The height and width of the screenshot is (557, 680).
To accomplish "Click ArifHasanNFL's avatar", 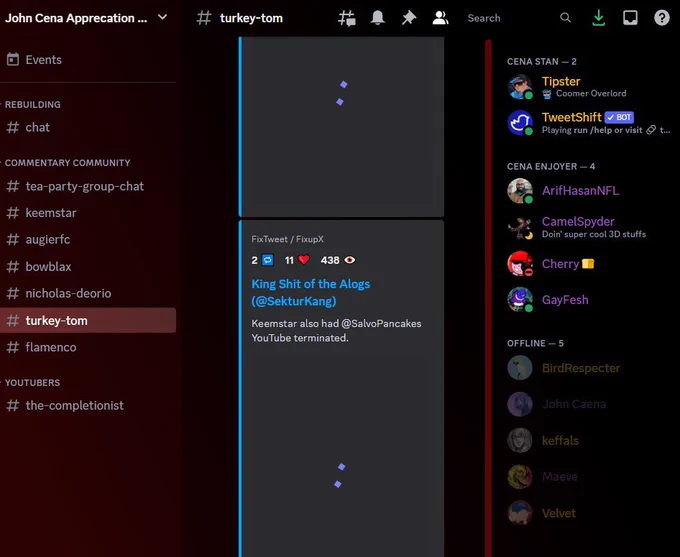I will 520,191.
